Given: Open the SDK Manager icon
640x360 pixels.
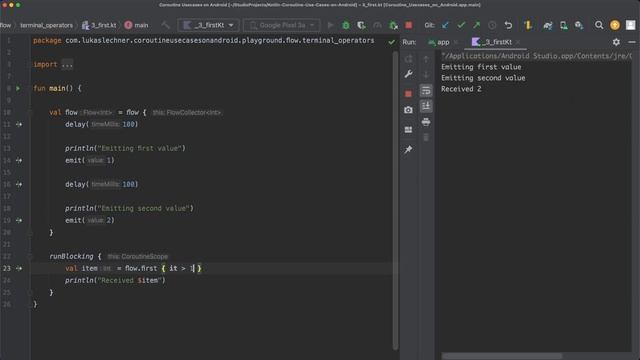Looking at the screenshot, I should pyautogui.click(x=579, y=25).
